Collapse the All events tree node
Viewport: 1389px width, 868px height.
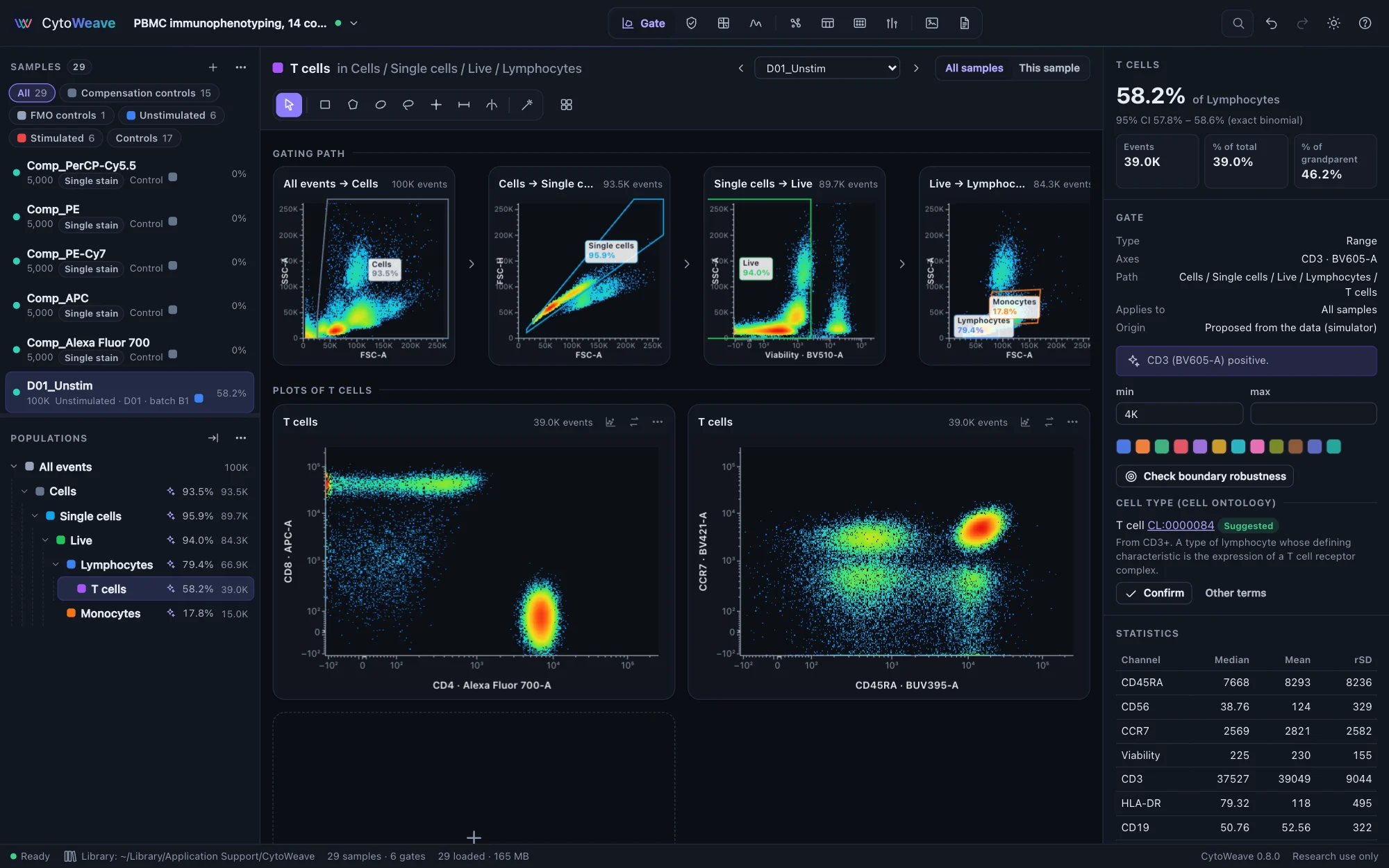coord(14,467)
